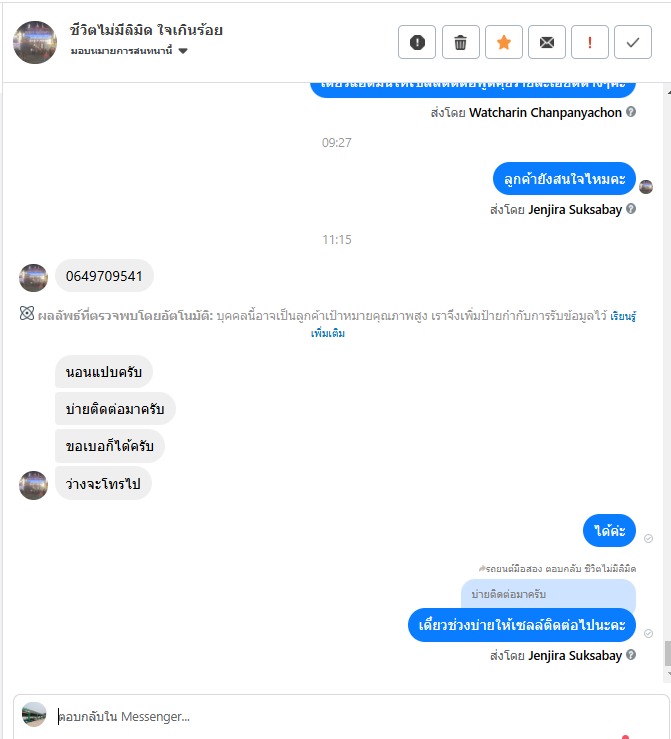Click the contact's profile picture in header
The image size is (671, 739).
35,42
